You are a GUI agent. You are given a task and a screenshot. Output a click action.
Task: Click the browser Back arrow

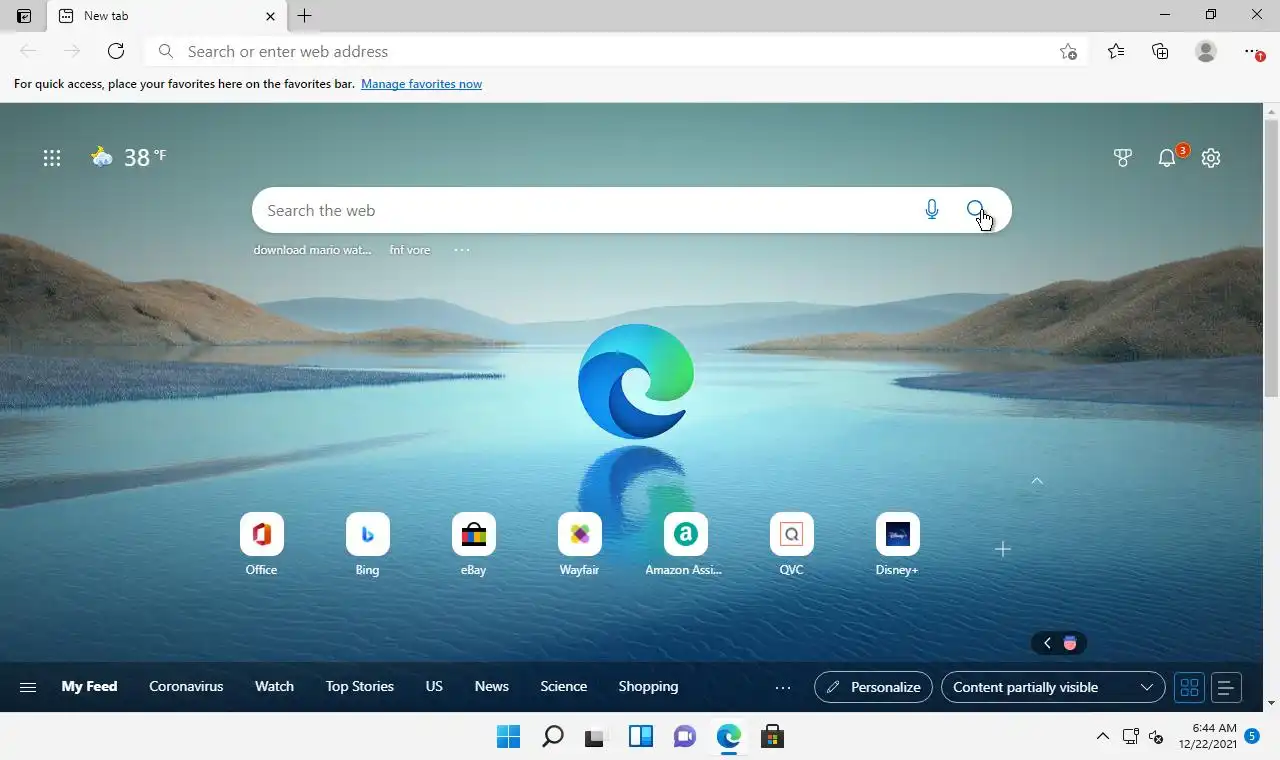point(28,51)
